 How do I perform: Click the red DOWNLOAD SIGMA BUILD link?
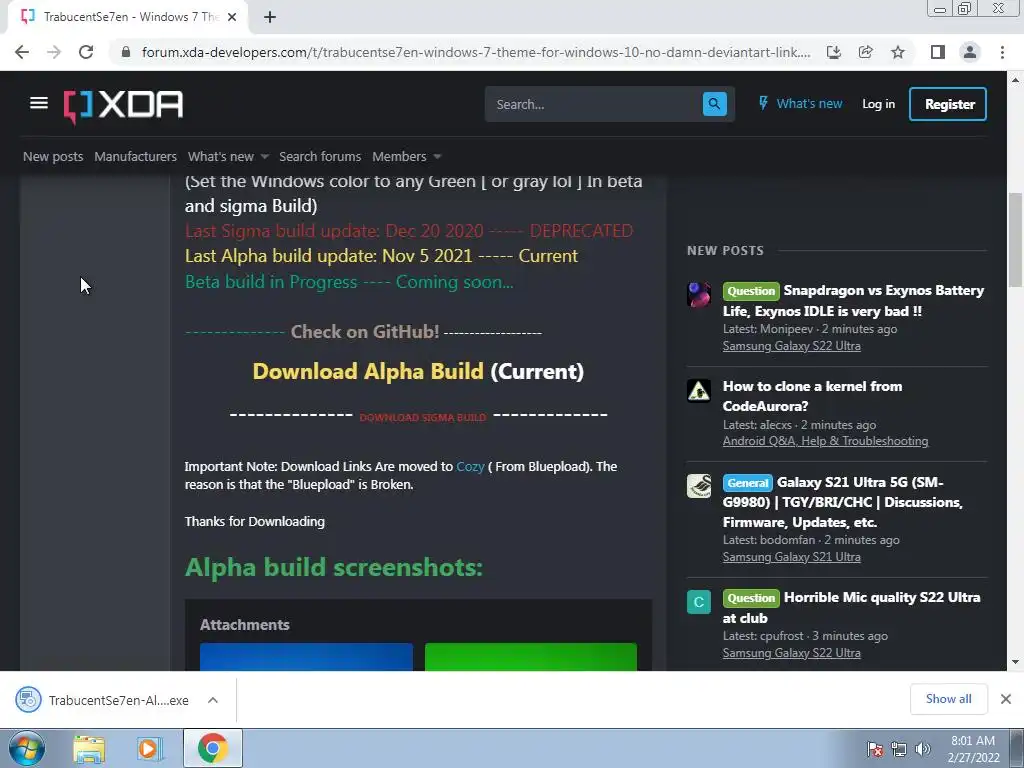pyautogui.click(x=423, y=417)
